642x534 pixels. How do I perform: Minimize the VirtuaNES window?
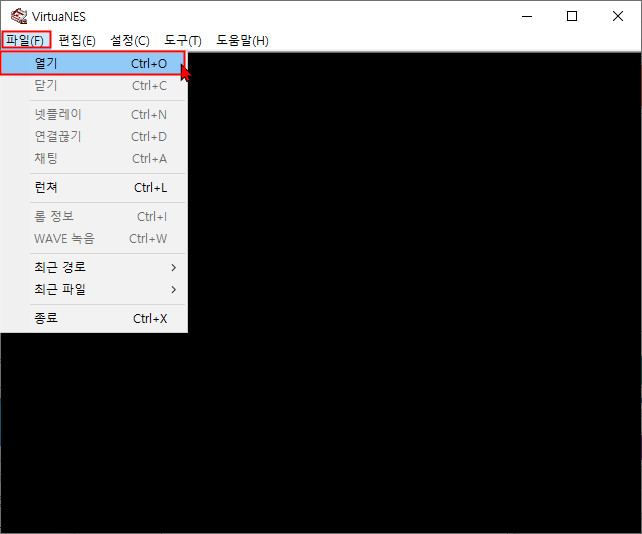point(527,16)
